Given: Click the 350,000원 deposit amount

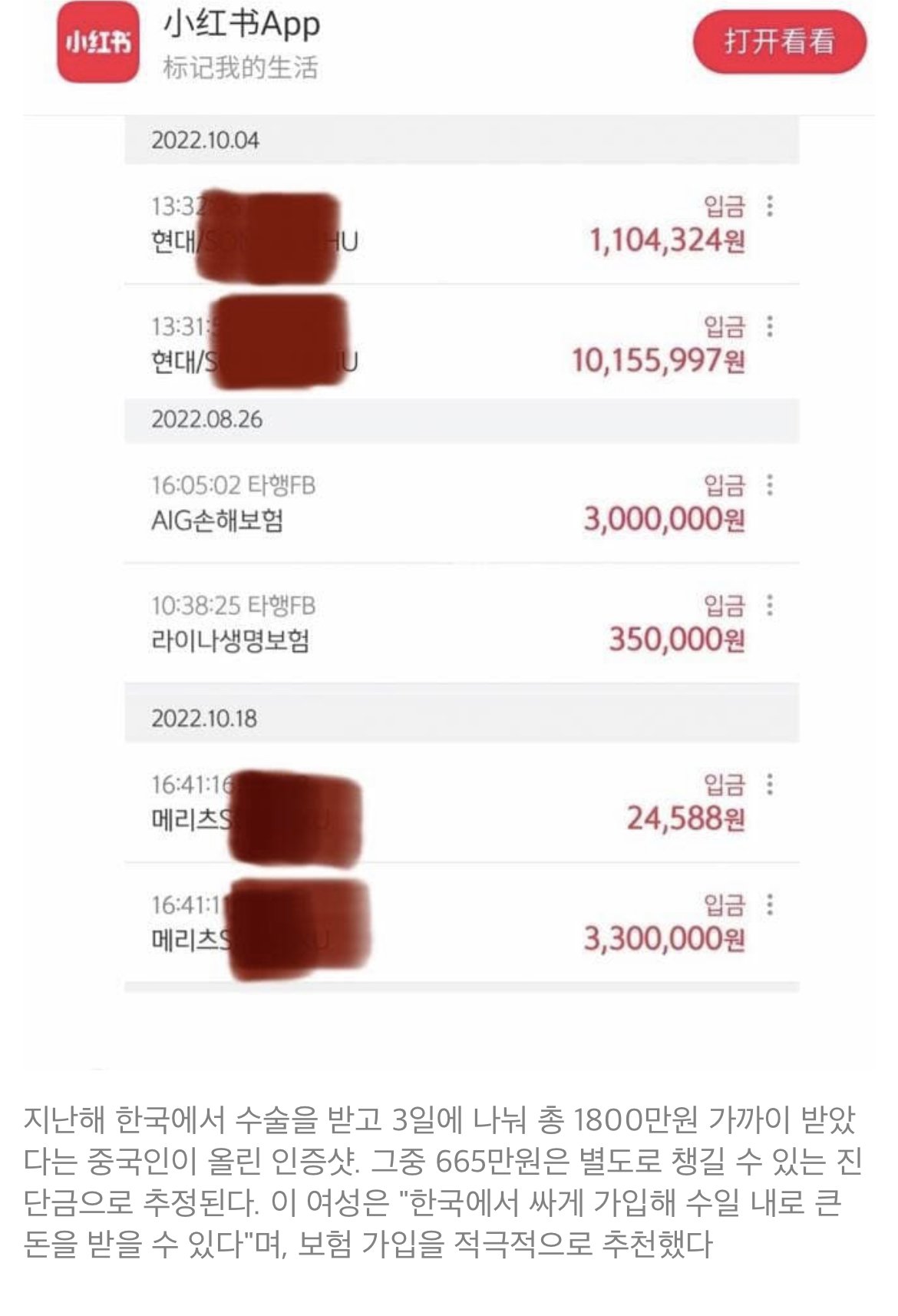Looking at the screenshot, I should tap(676, 640).
